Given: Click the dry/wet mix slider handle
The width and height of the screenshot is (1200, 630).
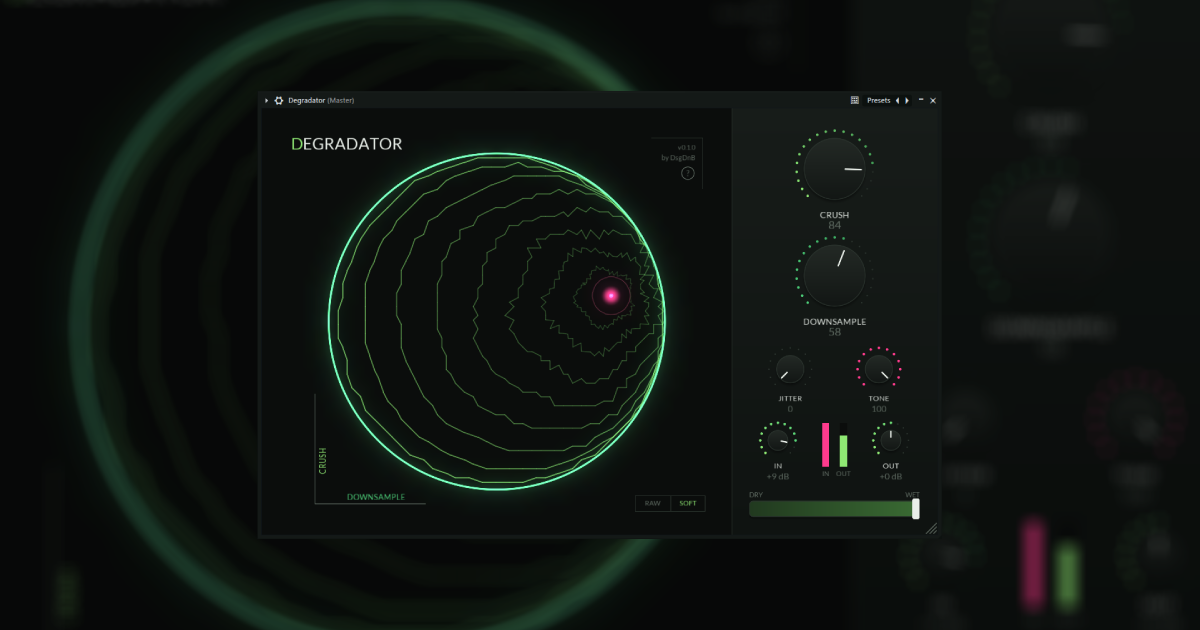Looking at the screenshot, I should tap(916, 508).
